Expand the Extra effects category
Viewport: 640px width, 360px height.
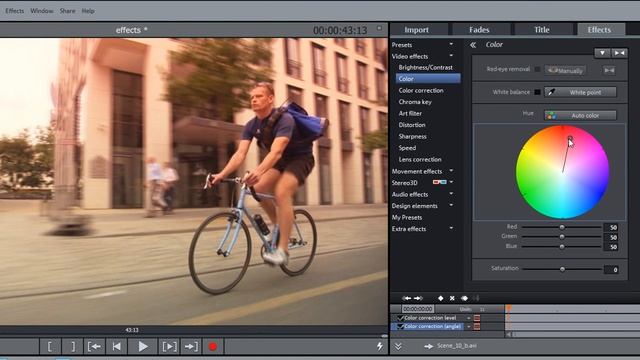point(451,228)
